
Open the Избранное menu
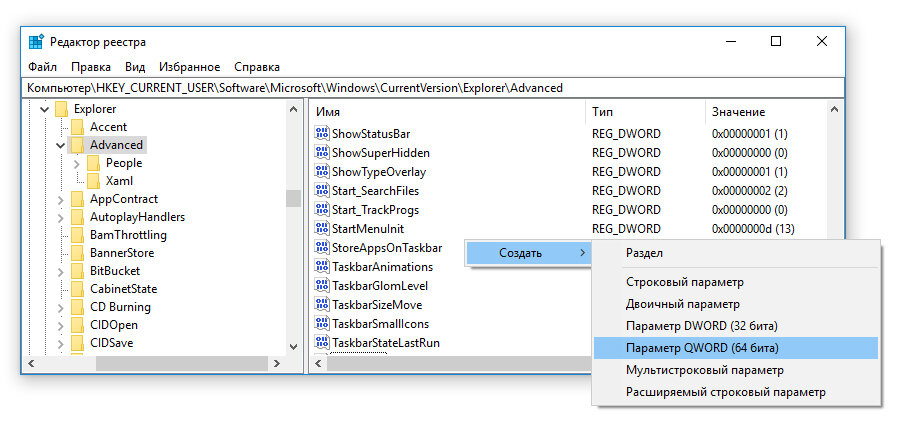pos(190,67)
